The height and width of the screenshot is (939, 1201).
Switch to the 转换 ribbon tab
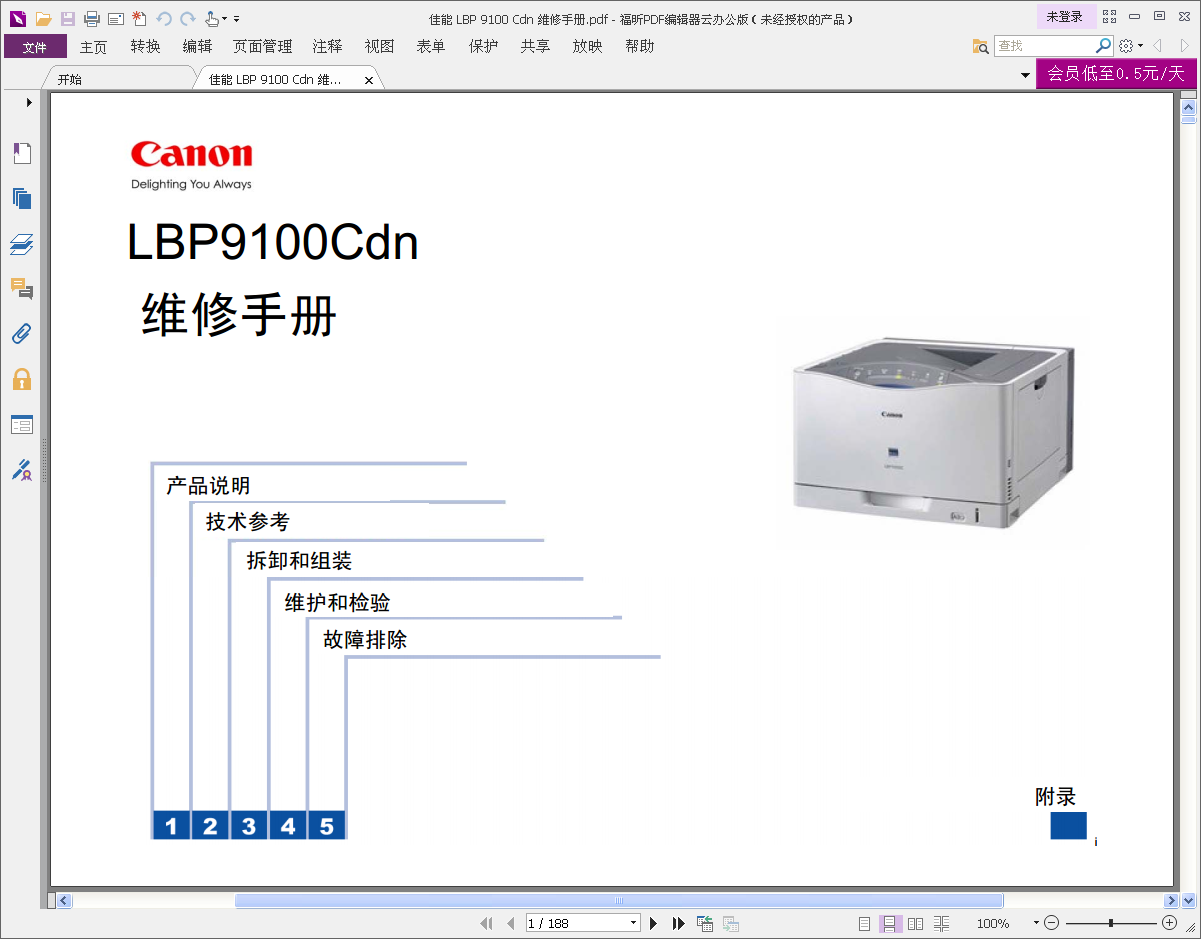[x=145, y=46]
